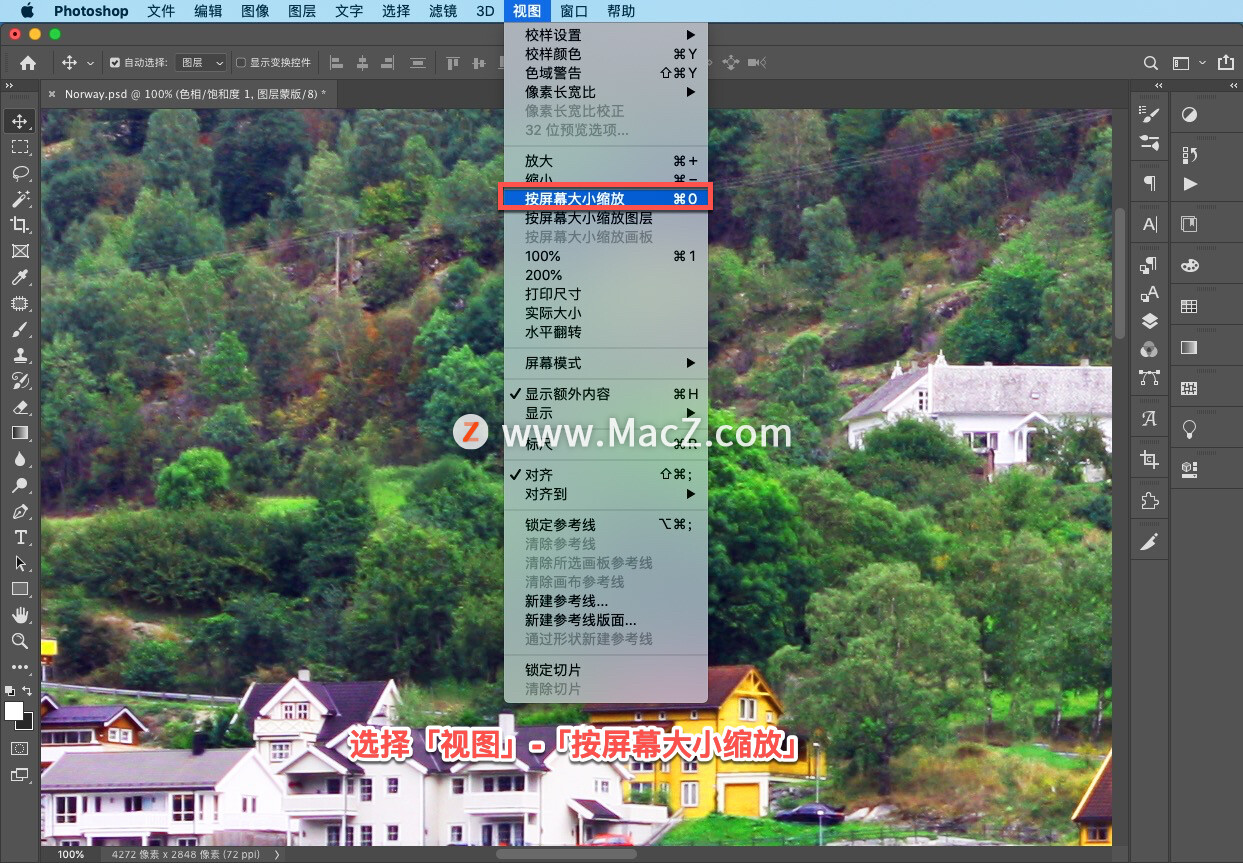Toggle the 显示变换控件 checkbox
The image size is (1243, 863).
coord(241,62)
